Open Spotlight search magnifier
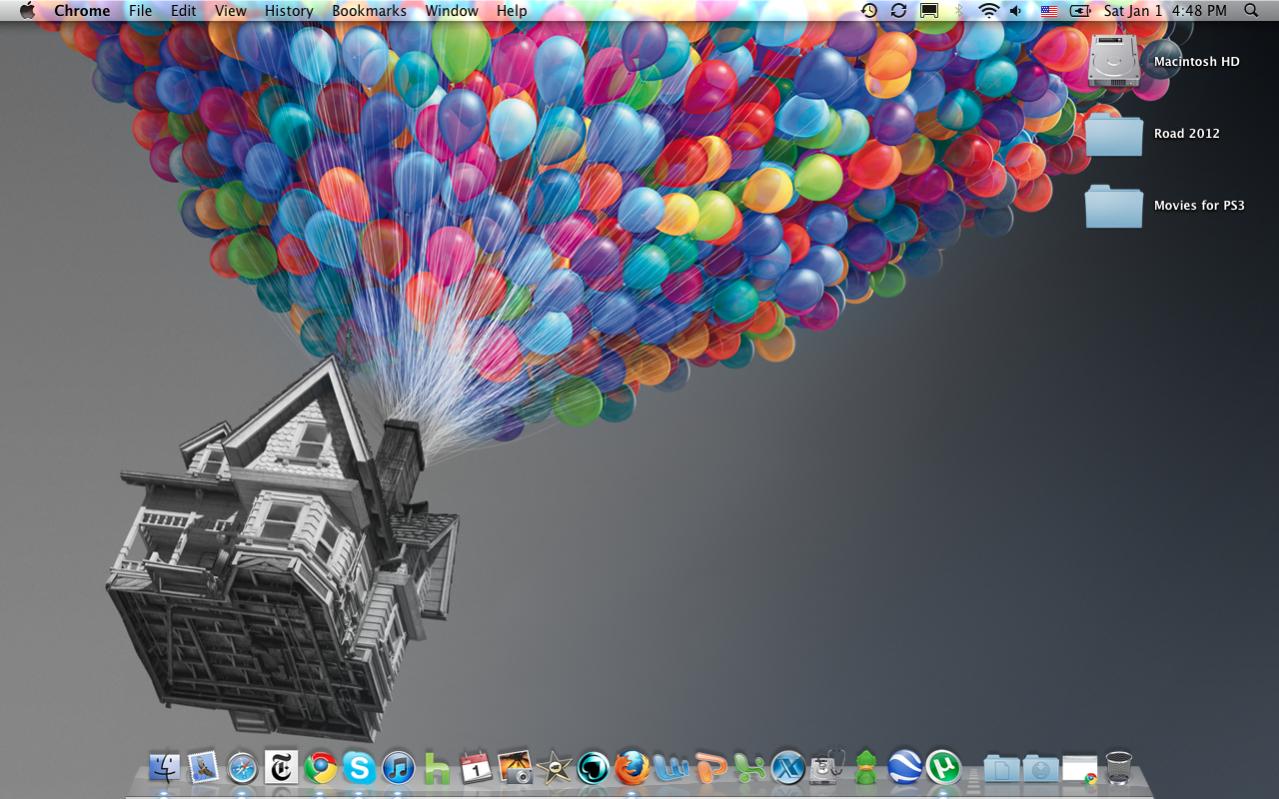This screenshot has height=799, width=1279. click(x=1252, y=11)
